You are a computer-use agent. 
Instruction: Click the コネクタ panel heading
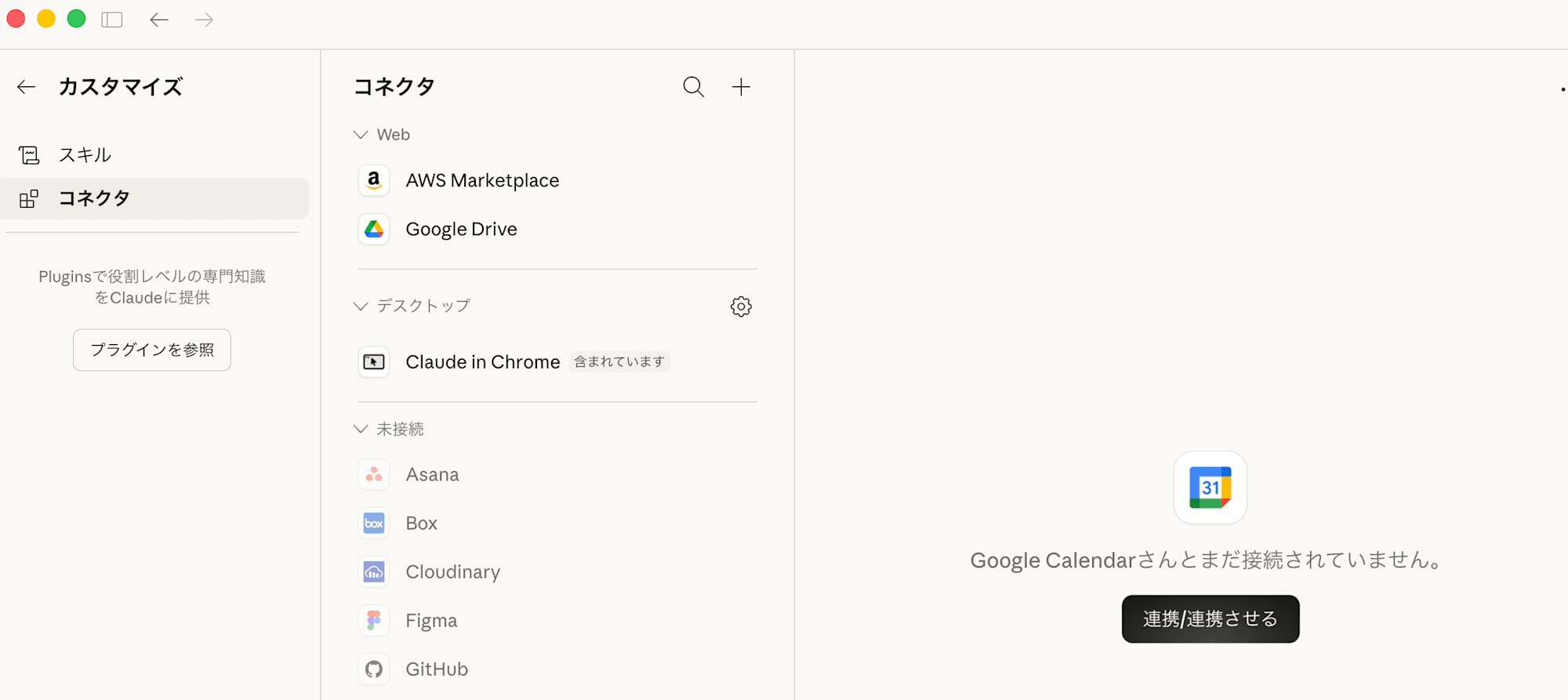click(394, 86)
